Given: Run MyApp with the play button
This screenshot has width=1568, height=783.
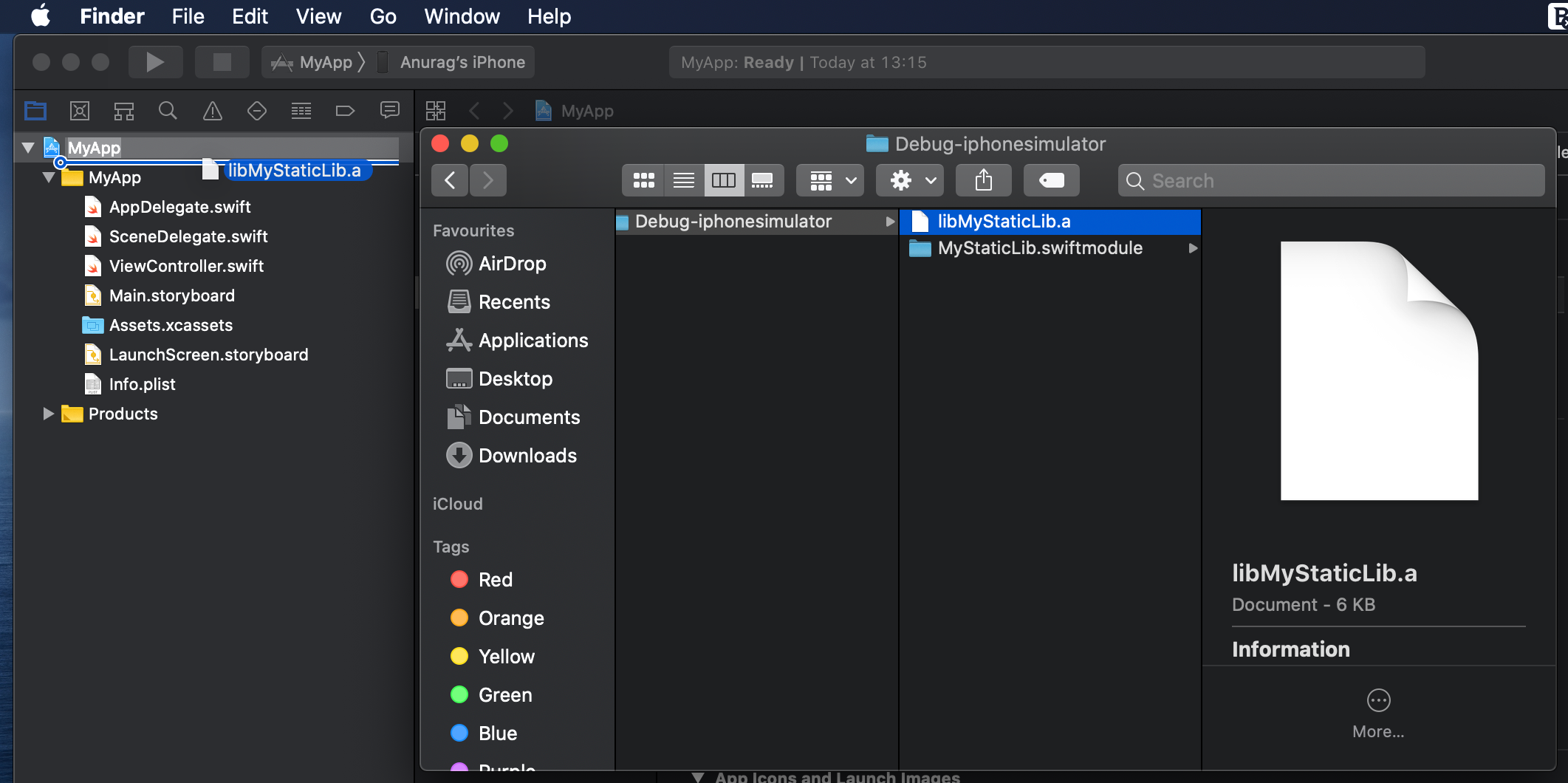Looking at the screenshot, I should 155,61.
